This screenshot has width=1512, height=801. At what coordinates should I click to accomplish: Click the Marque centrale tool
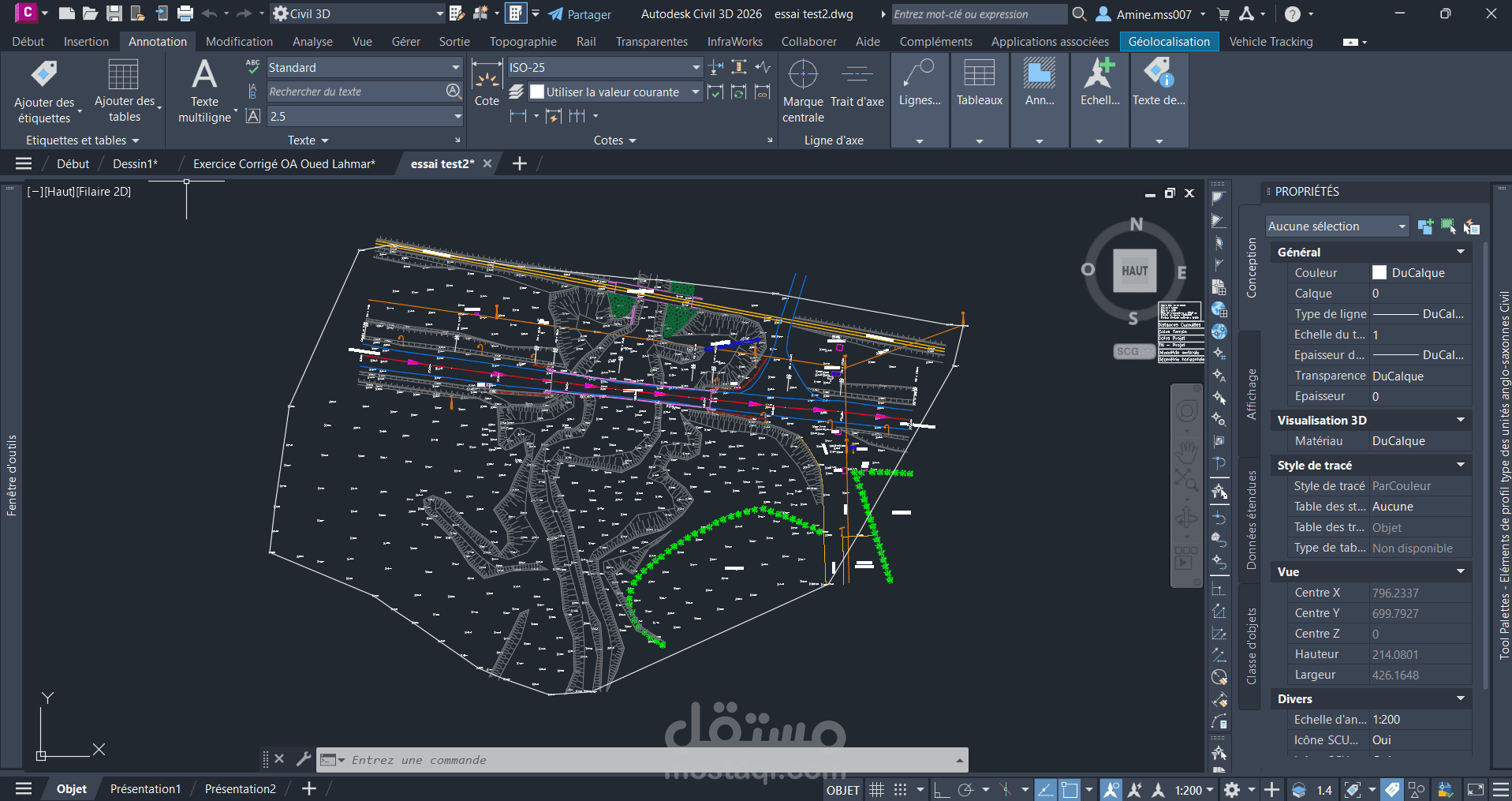point(802,87)
